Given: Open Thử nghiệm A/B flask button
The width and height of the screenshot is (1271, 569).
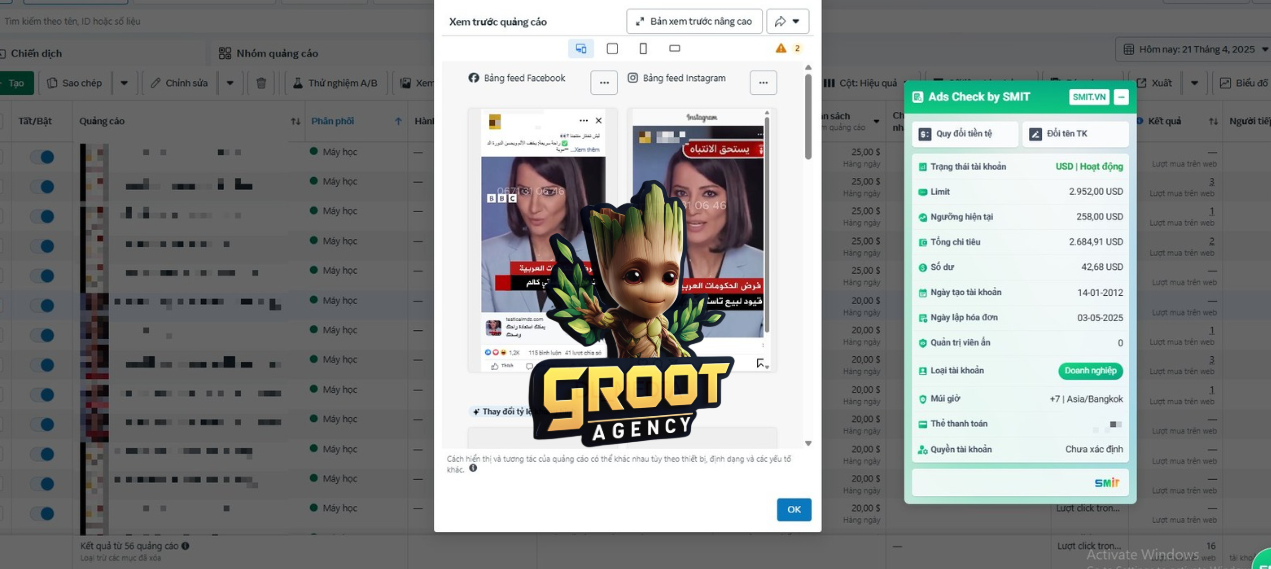Looking at the screenshot, I should coord(335,83).
